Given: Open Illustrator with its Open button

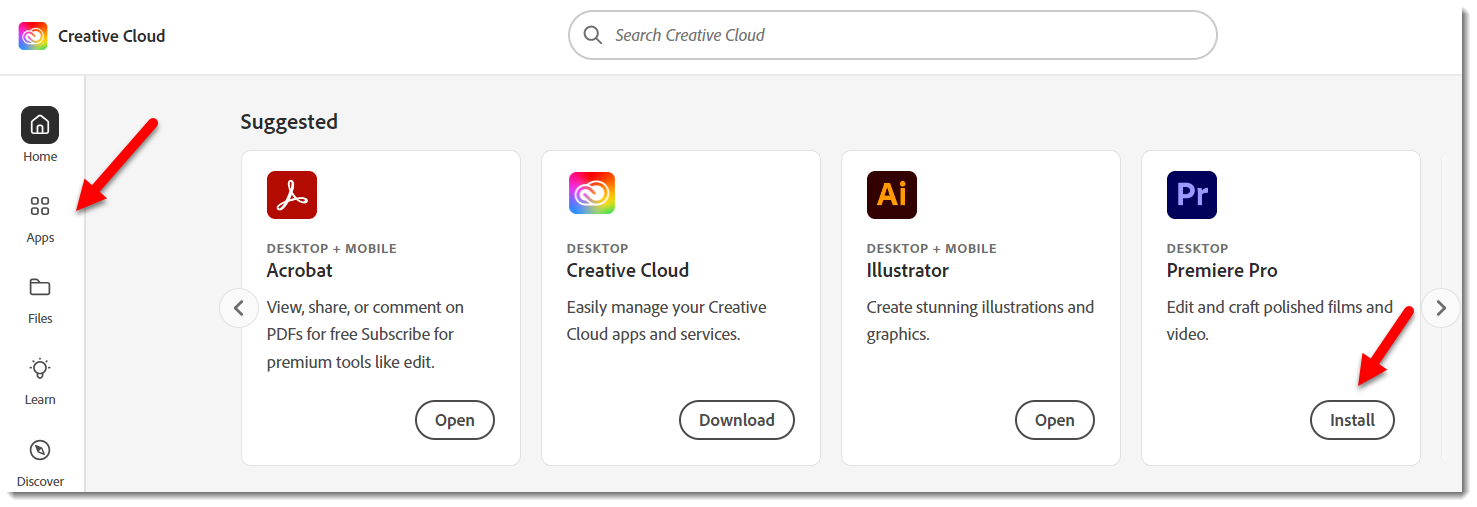Looking at the screenshot, I should pyautogui.click(x=1055, y=420).
